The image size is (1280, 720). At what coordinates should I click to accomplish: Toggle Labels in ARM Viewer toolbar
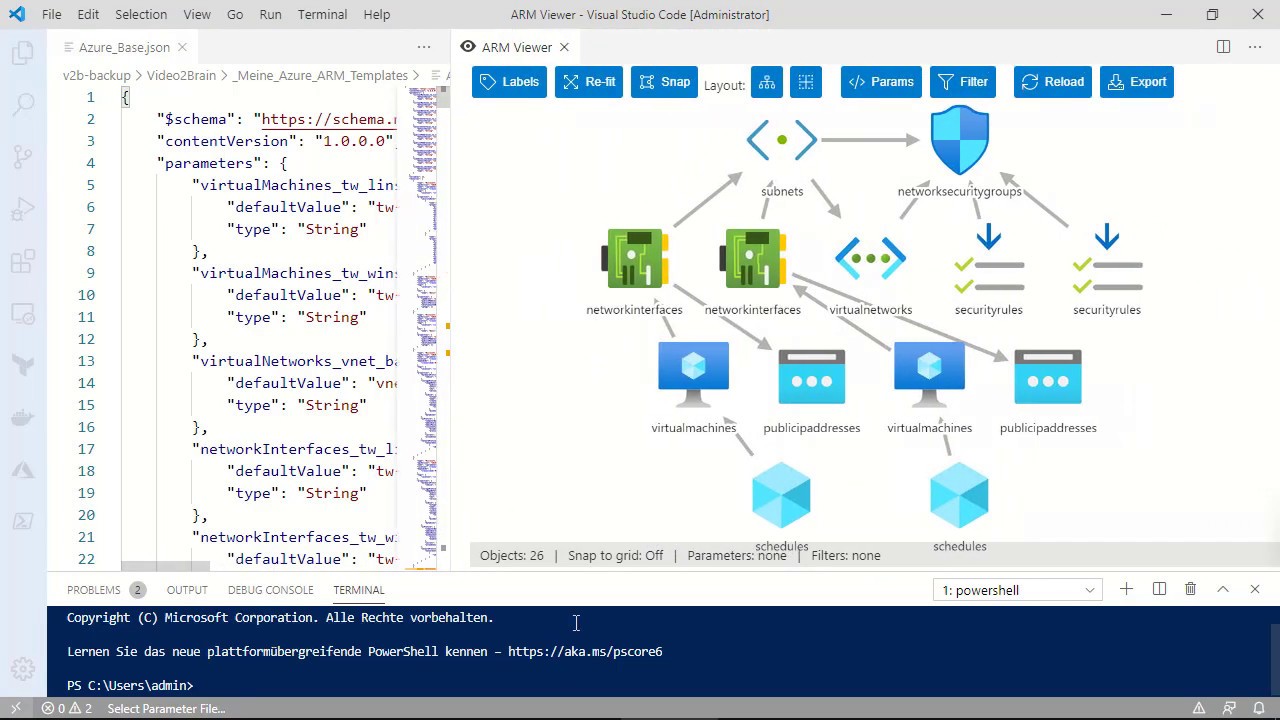(509, 82)
